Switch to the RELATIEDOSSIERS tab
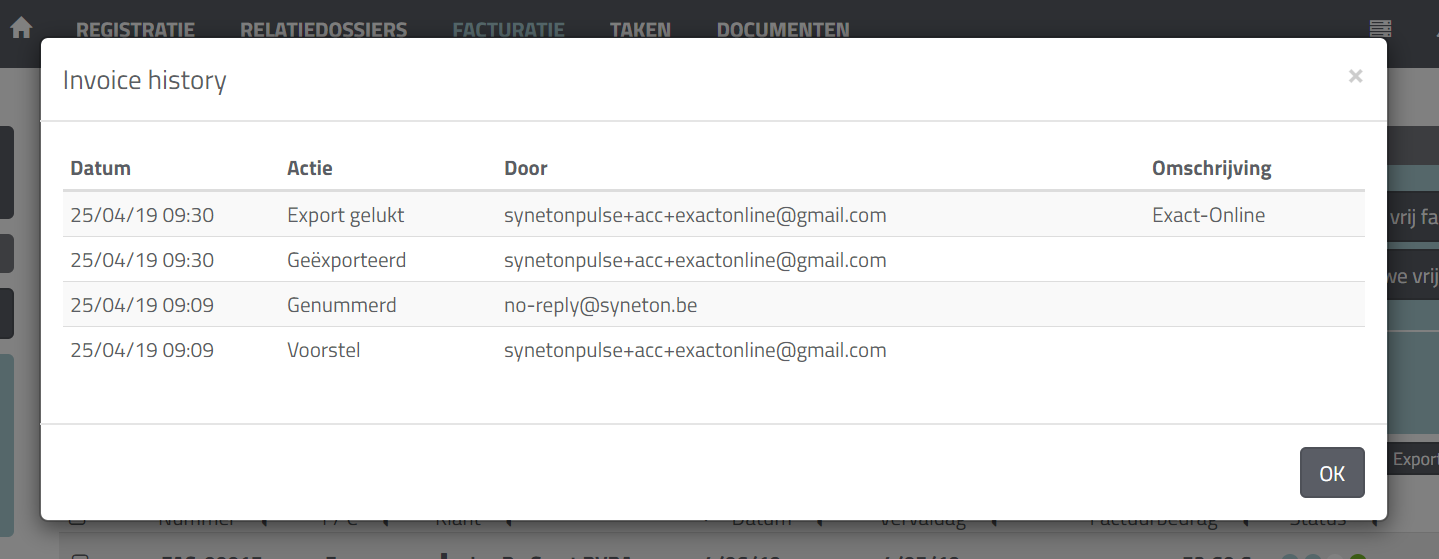This screenshot has height=559, width=1439. tap(323, 30)
